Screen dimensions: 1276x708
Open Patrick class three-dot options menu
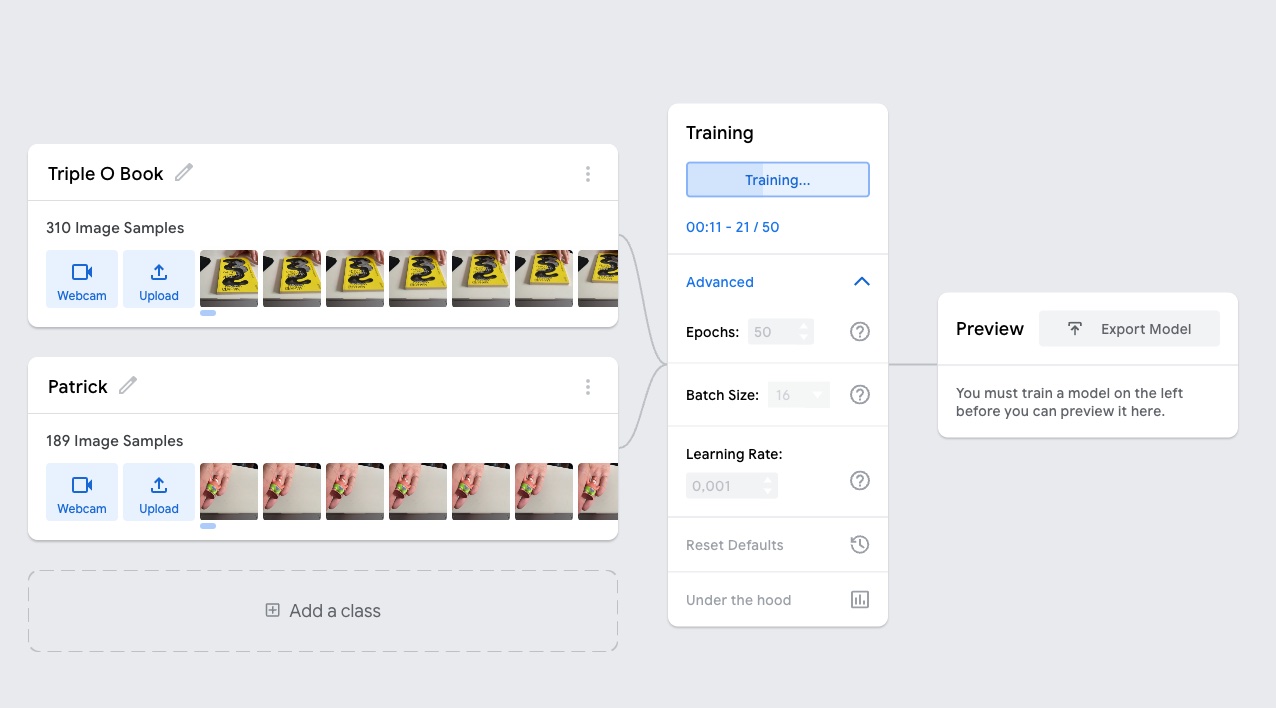[x=588, y=387]
